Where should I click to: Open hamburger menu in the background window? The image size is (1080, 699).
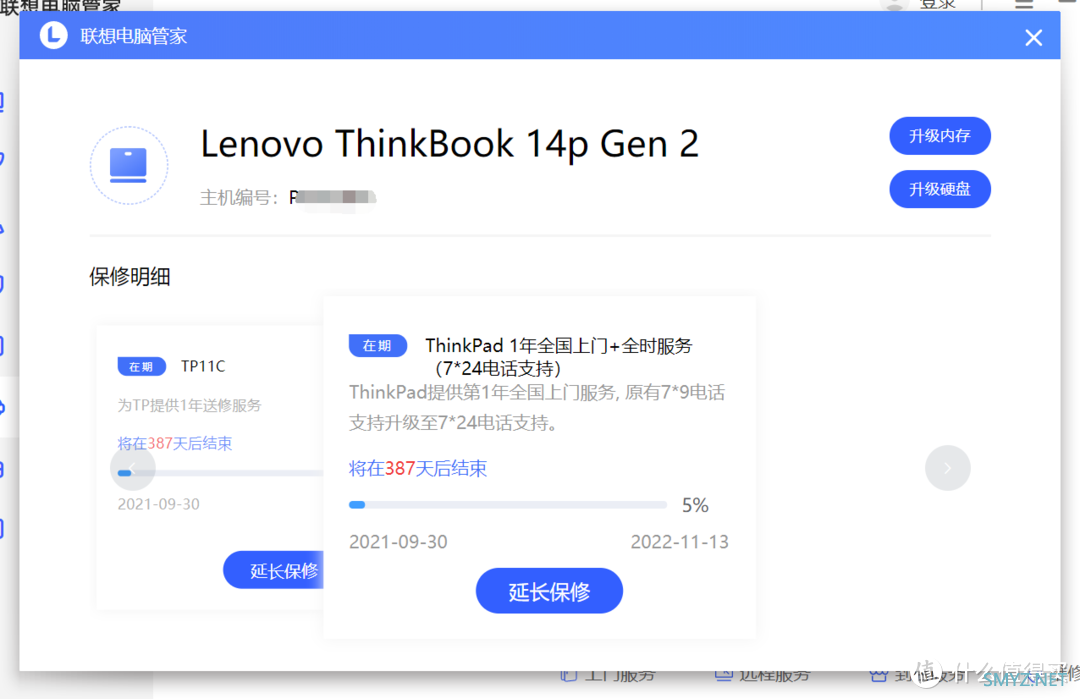point(1024,4)
